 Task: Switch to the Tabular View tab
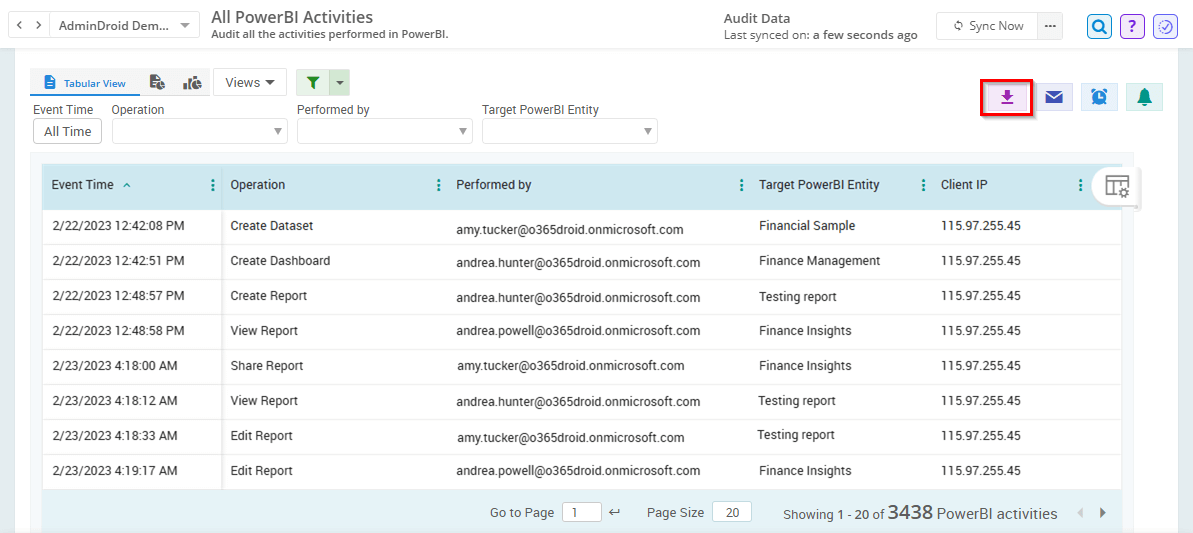pos(85,83)
